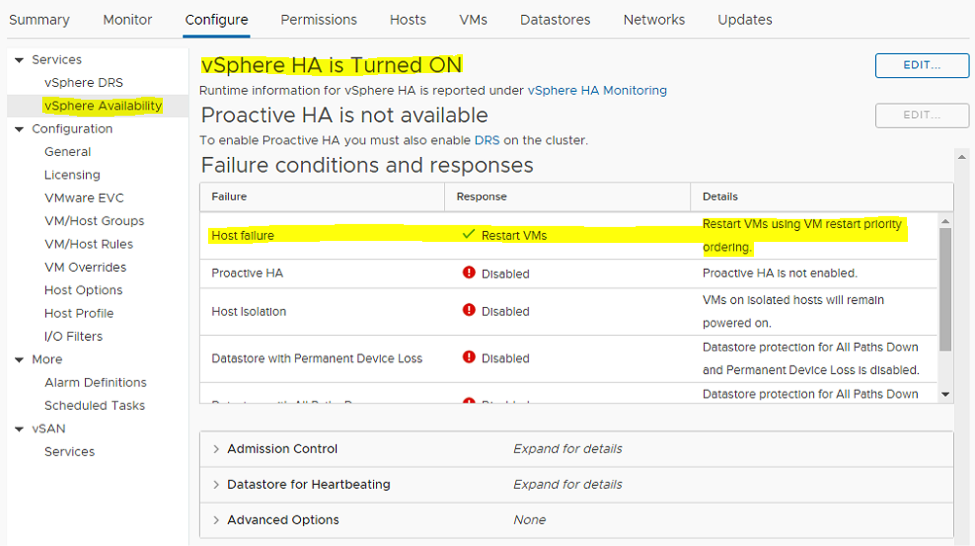Expand Datastore for Heartbeating section
975x546 pixels.
pyautogui.click(x=216, y=485)
